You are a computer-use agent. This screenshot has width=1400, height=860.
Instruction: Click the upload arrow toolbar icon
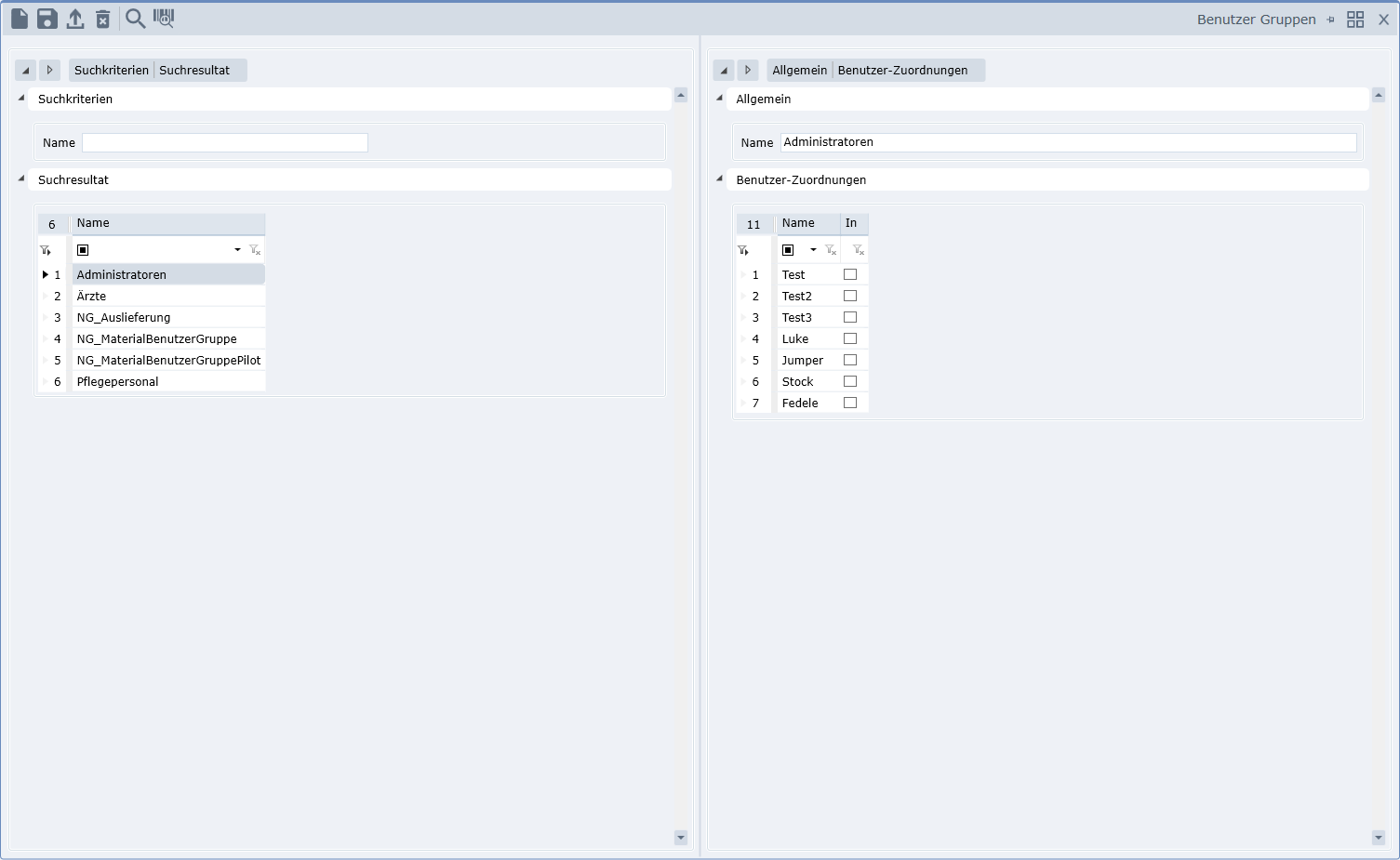(75, 19)
